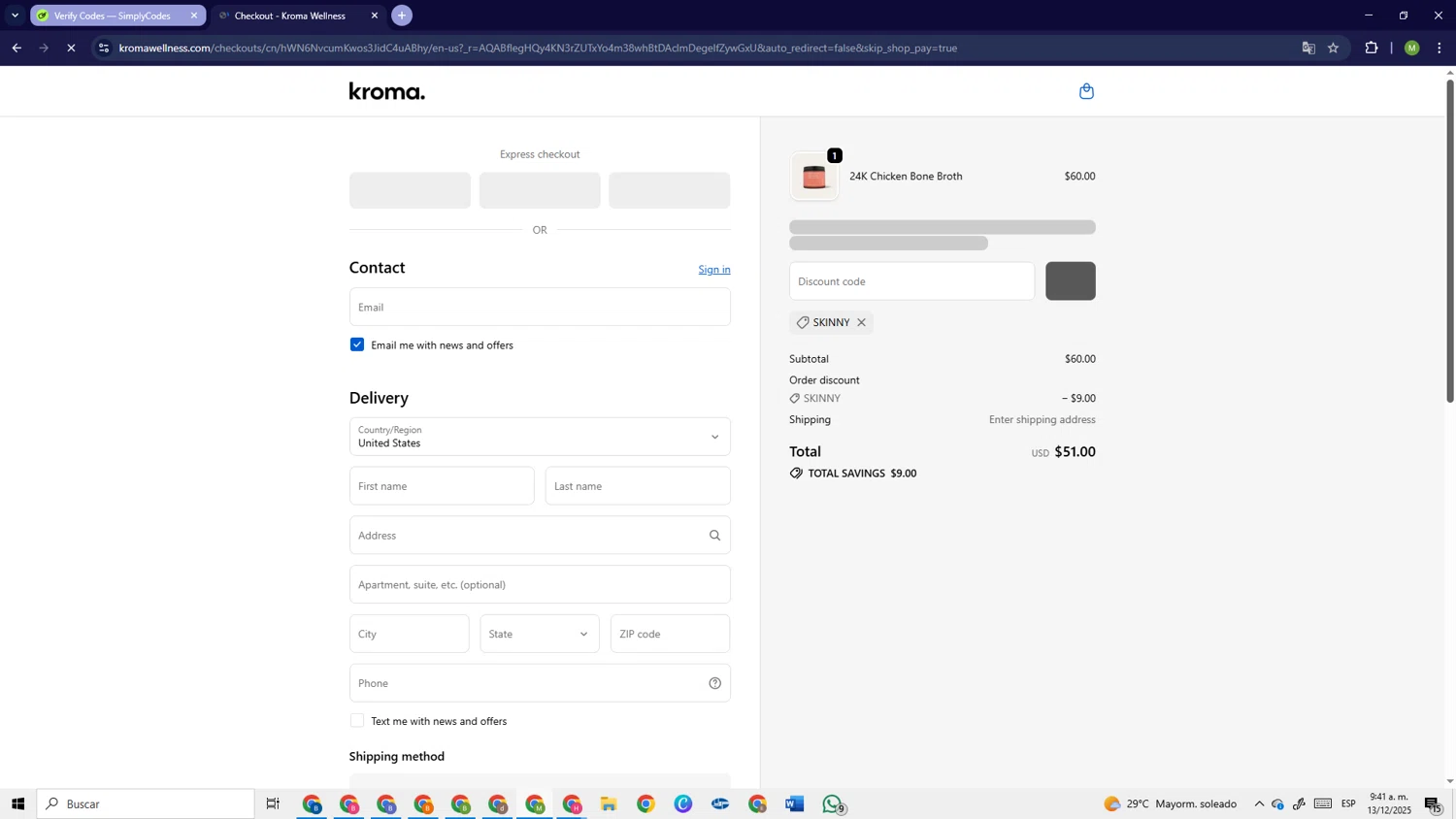Go back to the previous page
The height and width of the screenshot is (819, 1456).
click(17, 48)
